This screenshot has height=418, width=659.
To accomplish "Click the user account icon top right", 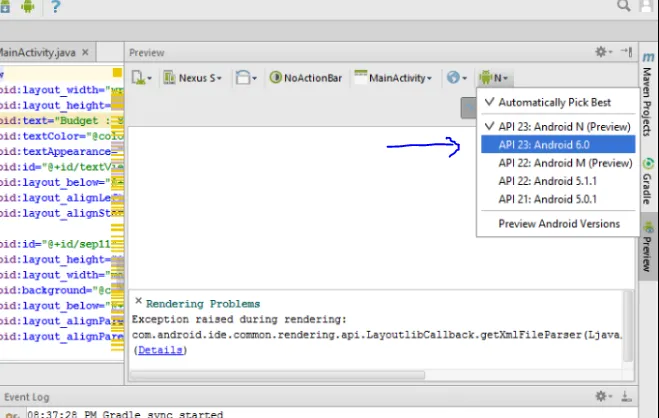I will [x=647, y=6].
